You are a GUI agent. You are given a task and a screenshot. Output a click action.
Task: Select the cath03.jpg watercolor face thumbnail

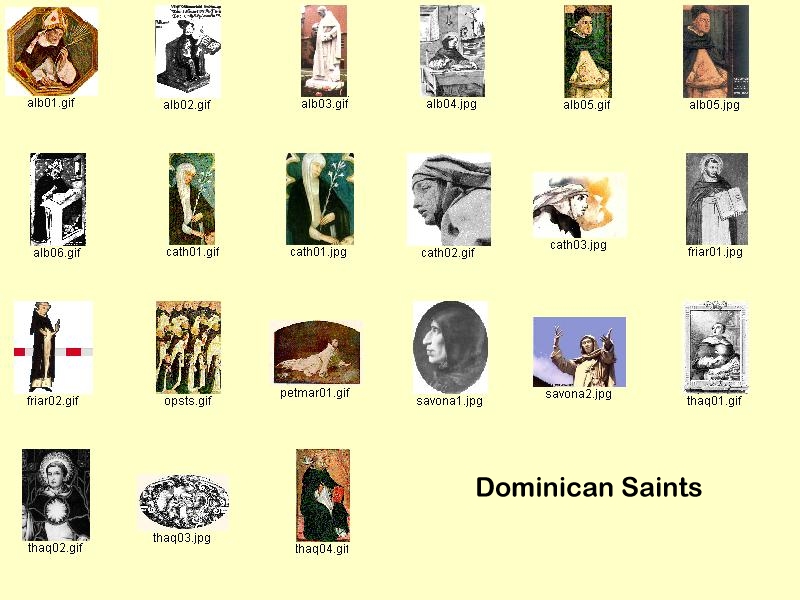click(x=579, y=206)
